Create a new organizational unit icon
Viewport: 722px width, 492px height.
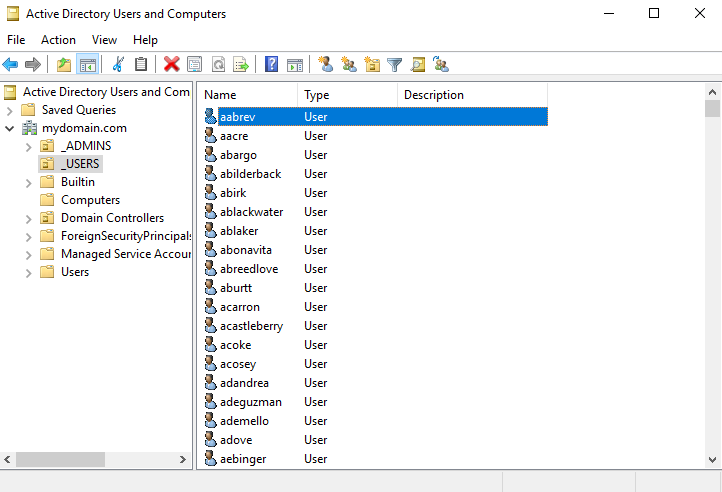click(x=372, y=64)
